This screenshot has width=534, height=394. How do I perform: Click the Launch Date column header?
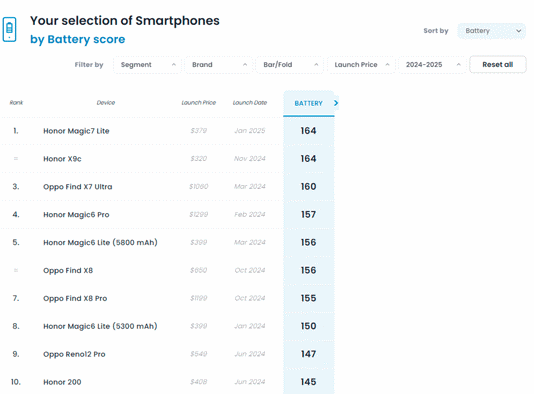click(250, 103)
